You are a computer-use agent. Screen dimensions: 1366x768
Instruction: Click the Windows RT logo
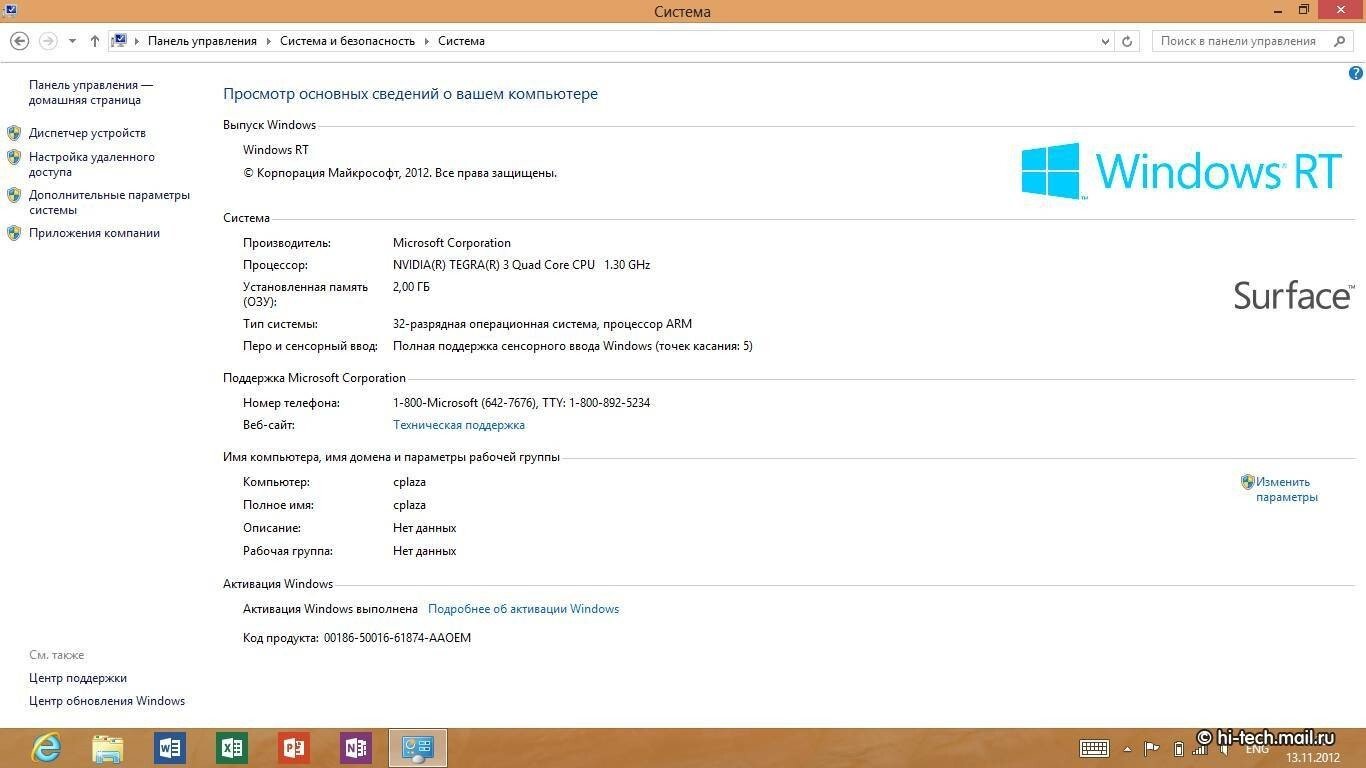click(x=1181, y=170)
